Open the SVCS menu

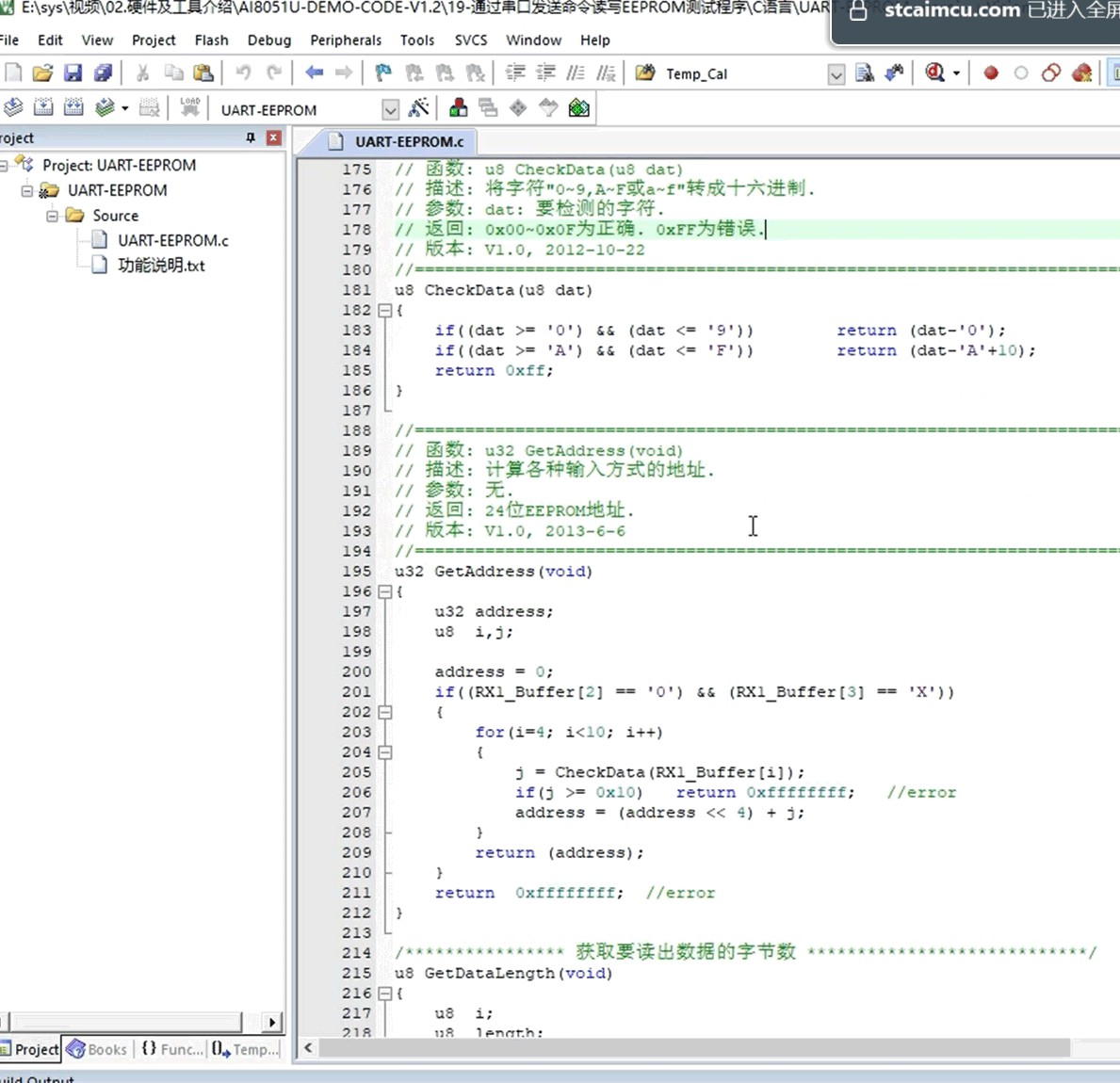(471, 40)
